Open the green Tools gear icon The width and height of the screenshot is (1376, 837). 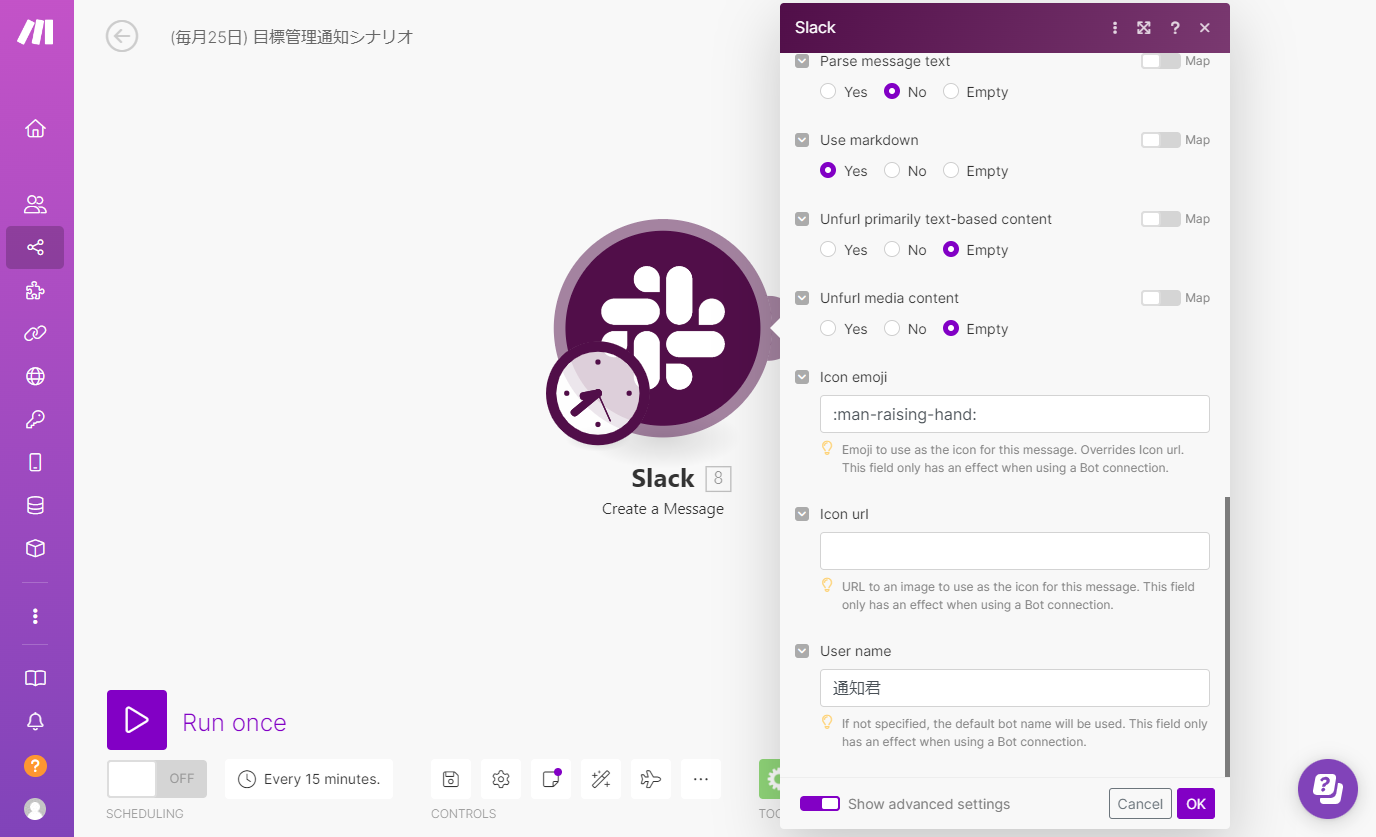(x=769, y=779)
